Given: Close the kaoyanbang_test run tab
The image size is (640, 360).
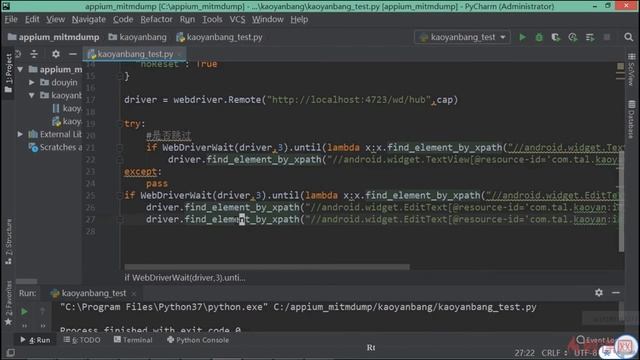Looking at the screenshot, I should coord(134,293).
